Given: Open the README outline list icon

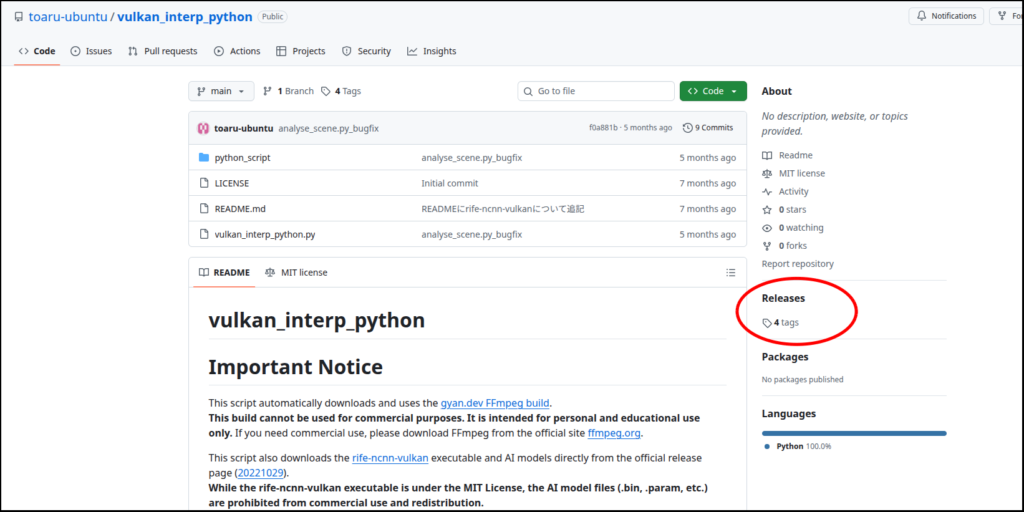Looking at the screenshot, I should pos(730,273).
